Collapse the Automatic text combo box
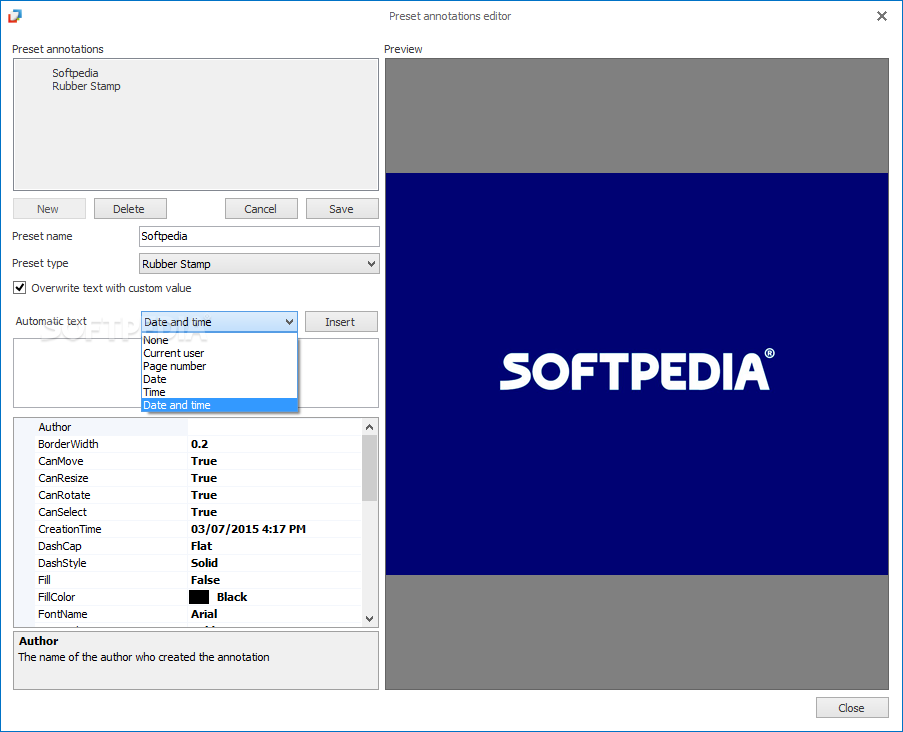The height and width of the screenshot is (732, 903). pyautogui.click(x=289, y=322)
